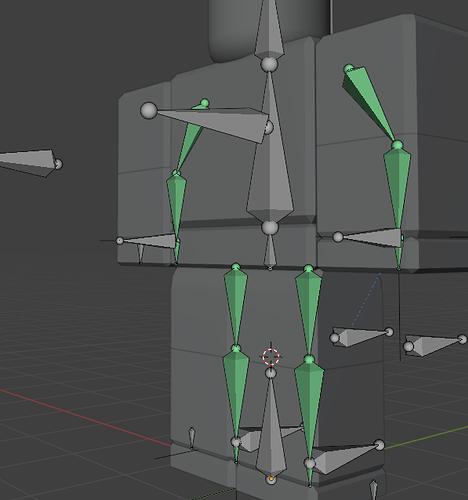
Task: Select the grey pole bone at far right edge
Action: pyautogui.click(x=433, y=345)
